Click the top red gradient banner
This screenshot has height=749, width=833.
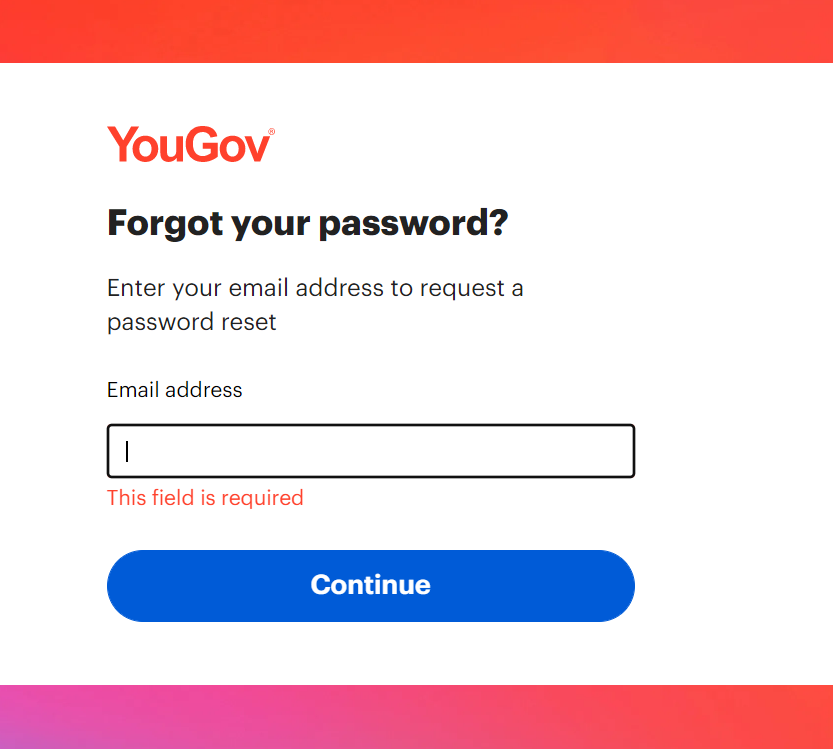point(416,30)
